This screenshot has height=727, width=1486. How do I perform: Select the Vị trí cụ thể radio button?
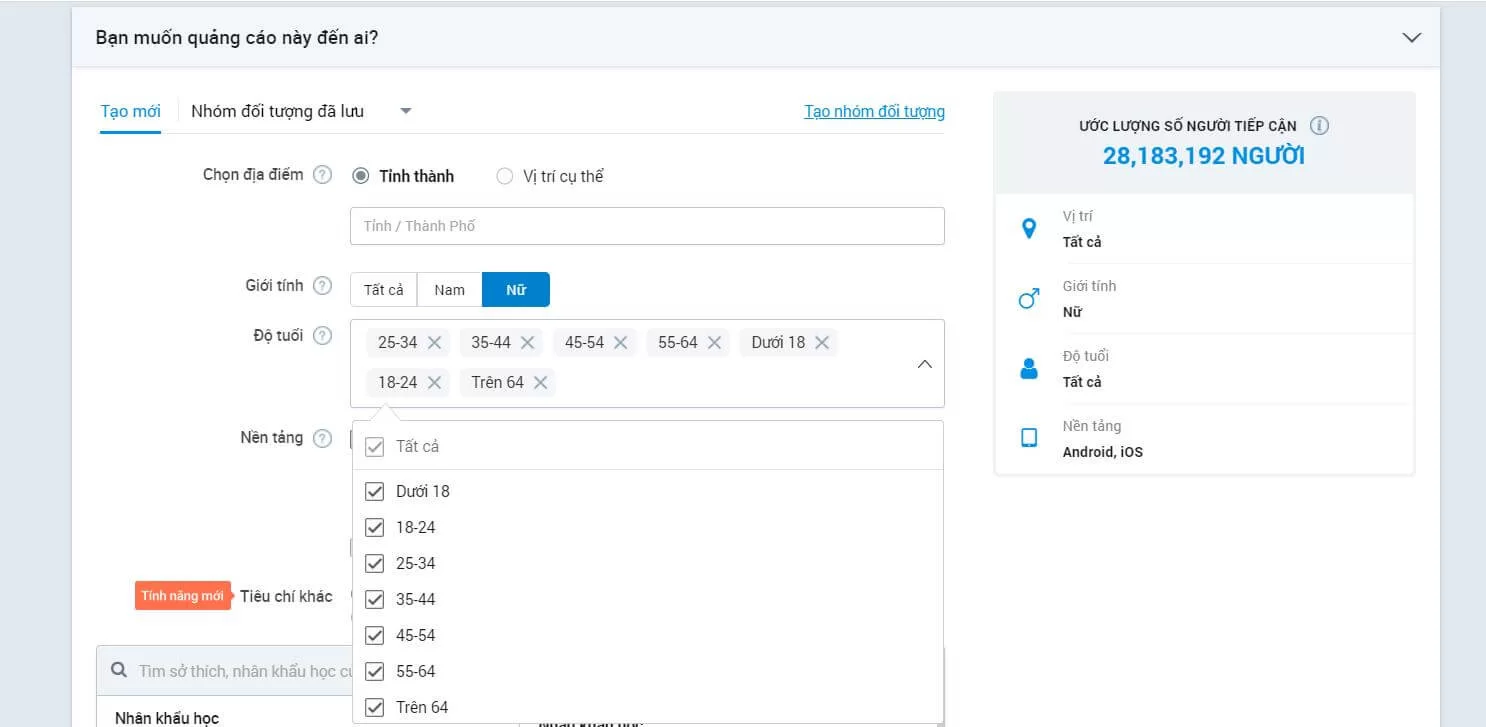pos(505,177)
